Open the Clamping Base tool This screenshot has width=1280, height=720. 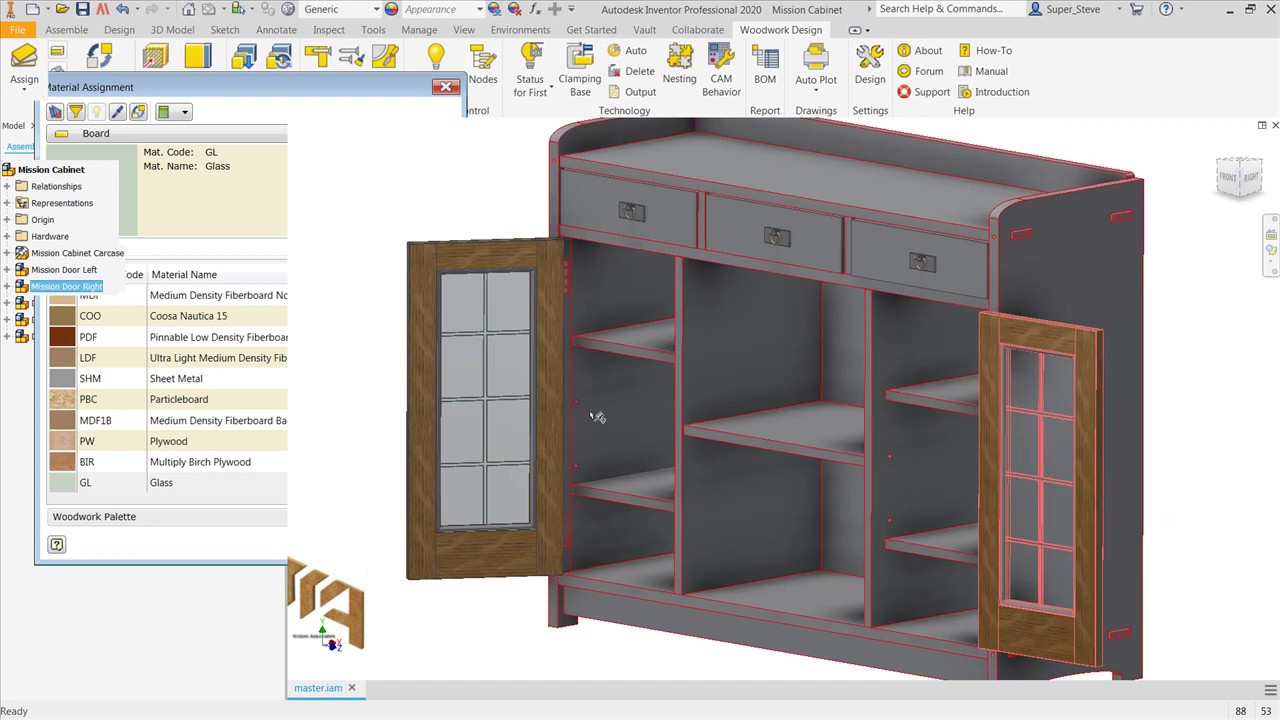pyautogui.click(x=580, y=70)
